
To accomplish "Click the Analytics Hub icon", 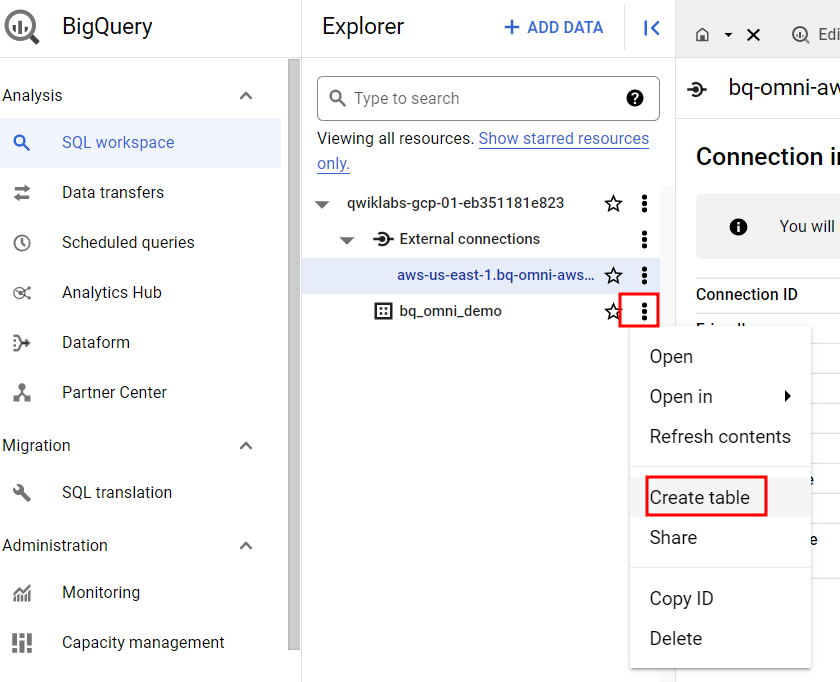I will pyautogui.click(x=22, y=293).
